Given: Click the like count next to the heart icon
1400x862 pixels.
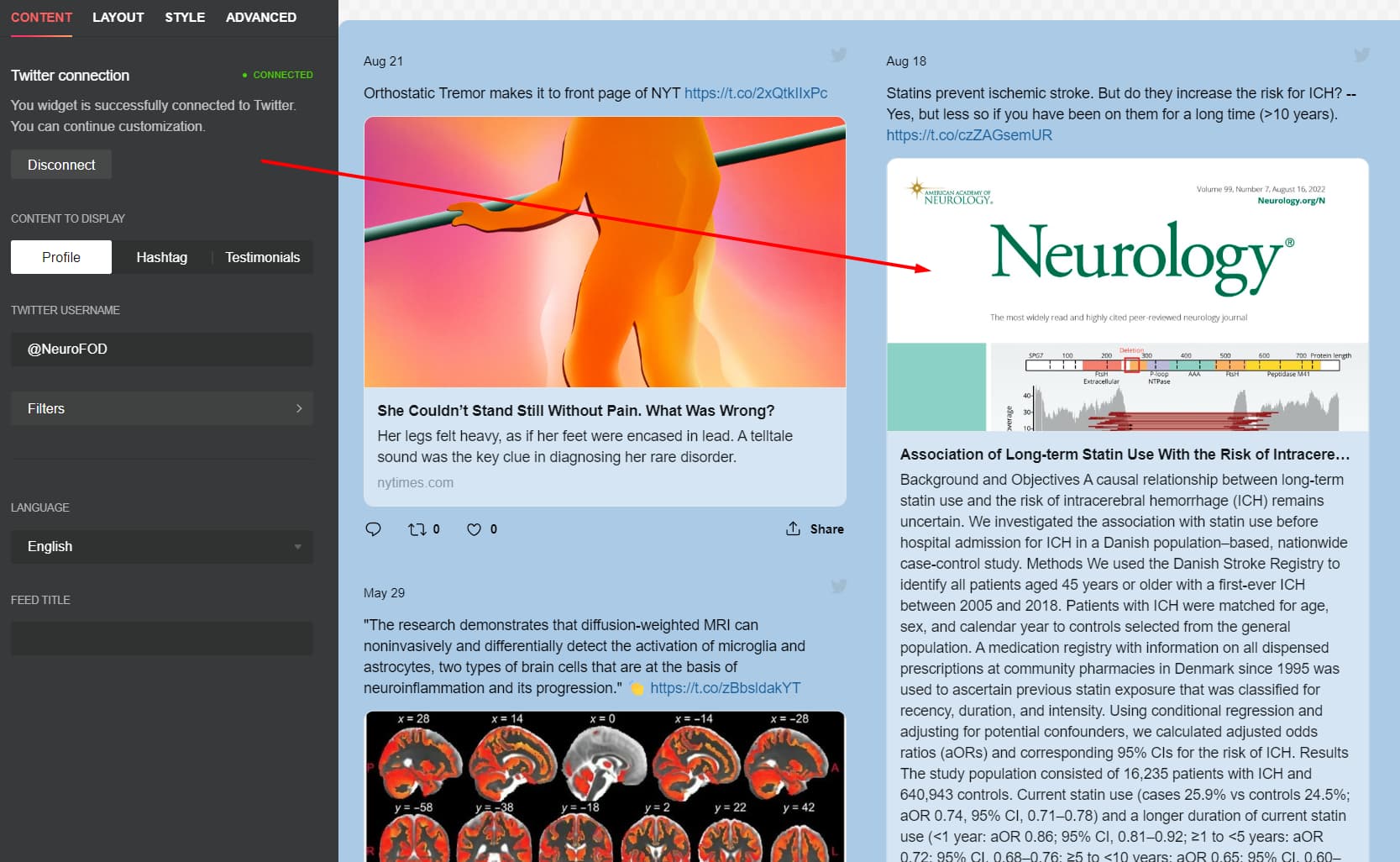Looking at the screenshot, I should pyautogui.click(x=494, y=529).
